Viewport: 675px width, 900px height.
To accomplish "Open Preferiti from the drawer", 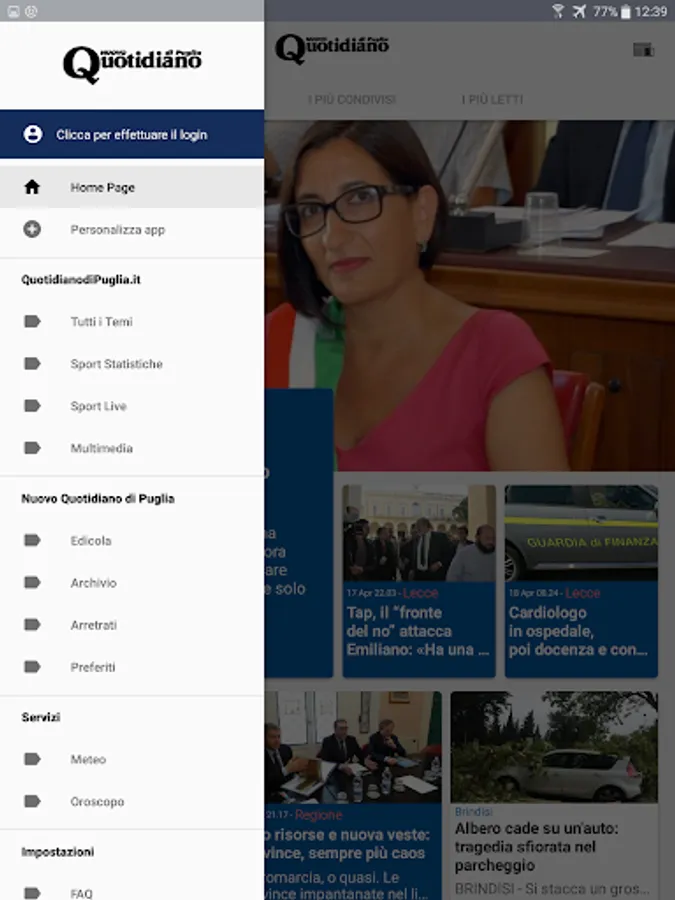I will (132, 667).
